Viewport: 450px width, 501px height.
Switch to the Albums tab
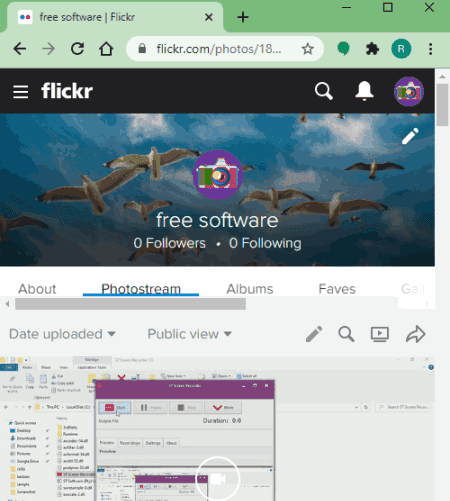250,289
